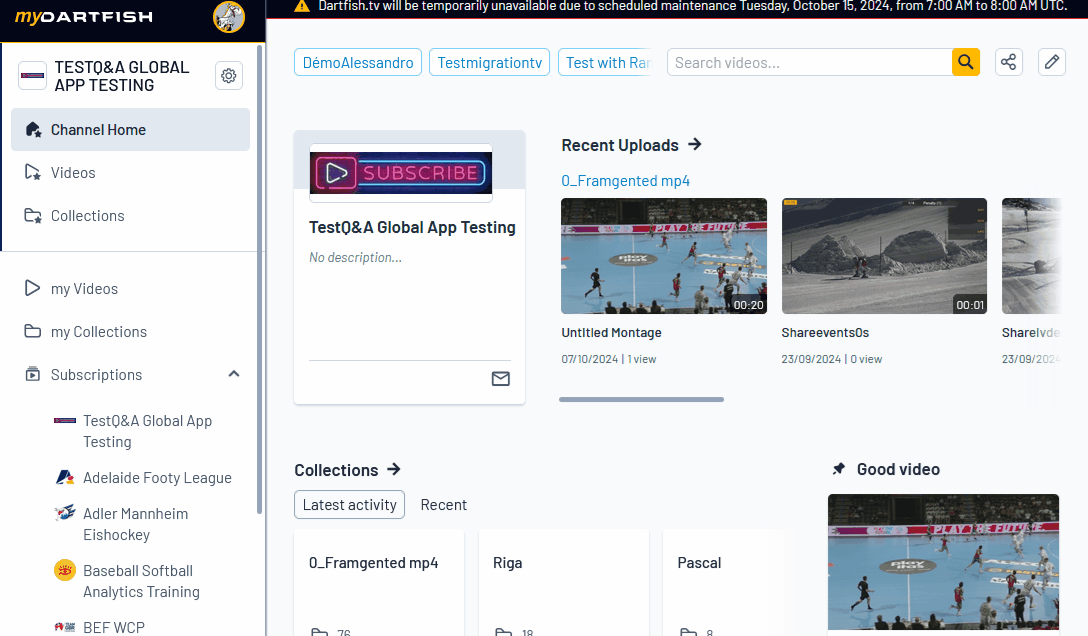Image resolution: width=1088 pixels, height=636 pixels.
Task: Open BEF WCP subscription
Action: (x=114, y=627)
